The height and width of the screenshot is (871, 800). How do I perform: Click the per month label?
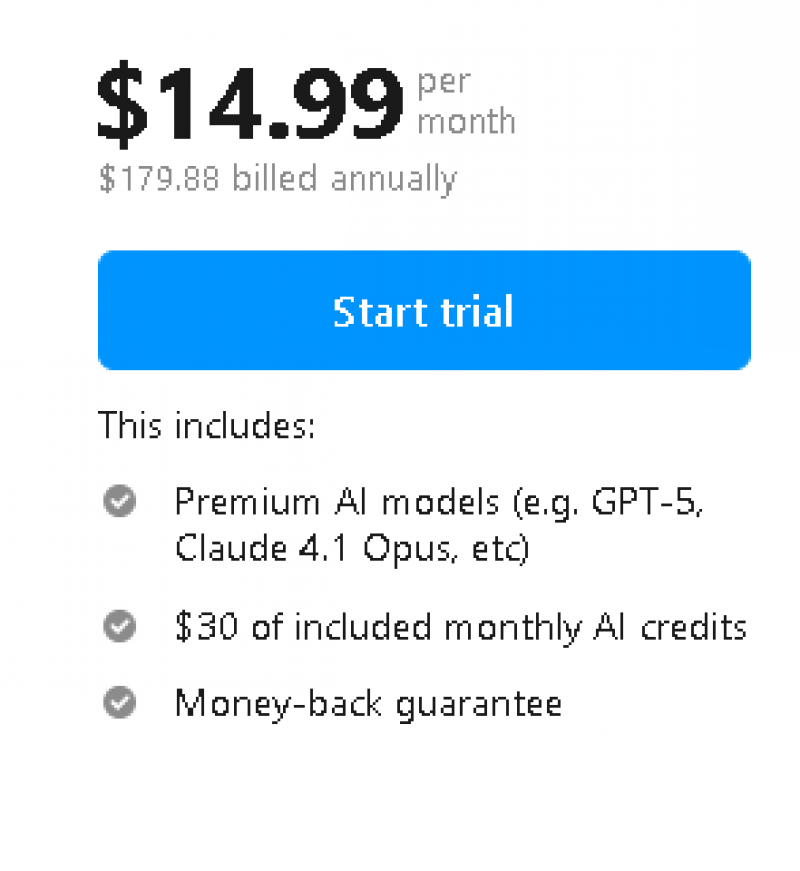466,100
